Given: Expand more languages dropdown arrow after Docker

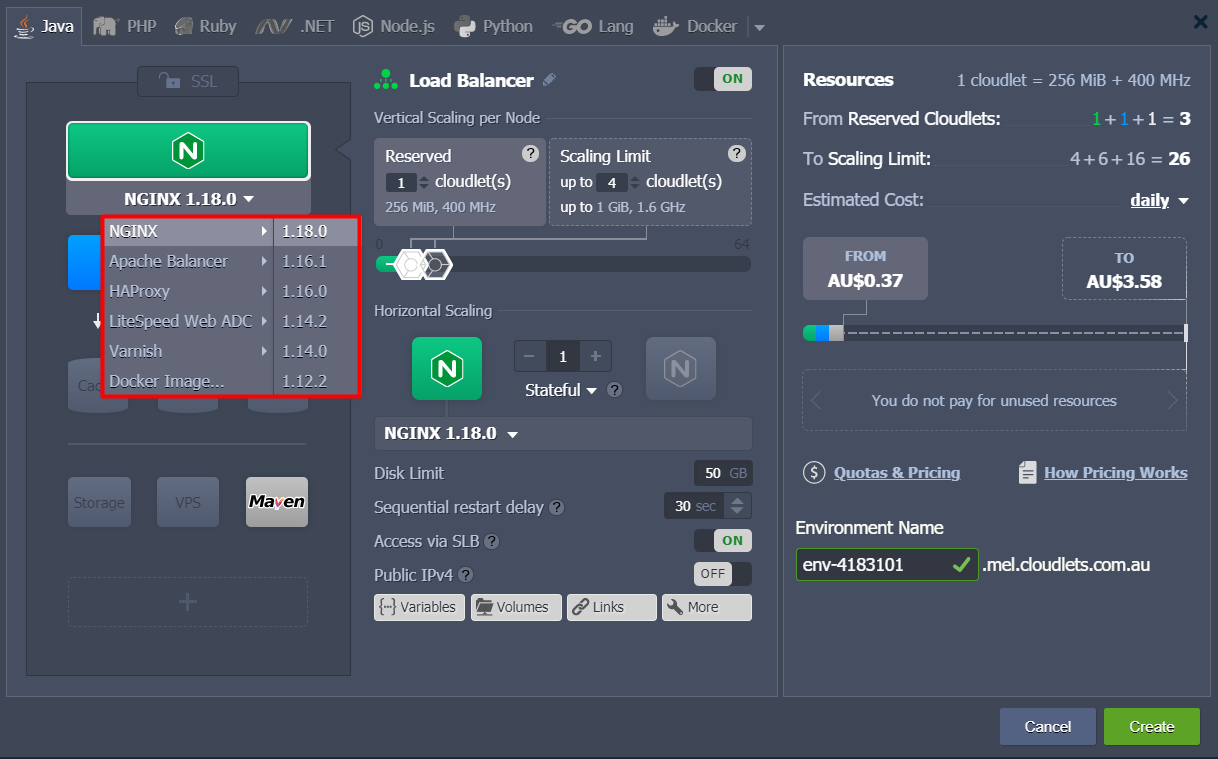Looking at the screenshot, I should (758, 27).
